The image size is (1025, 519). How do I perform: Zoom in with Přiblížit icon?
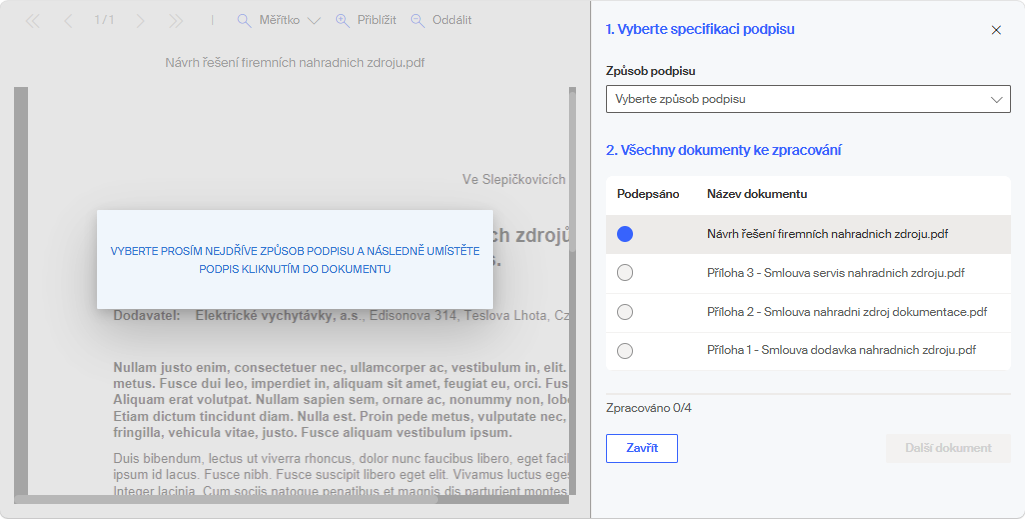pyautogui.click(x=343, y=20)
